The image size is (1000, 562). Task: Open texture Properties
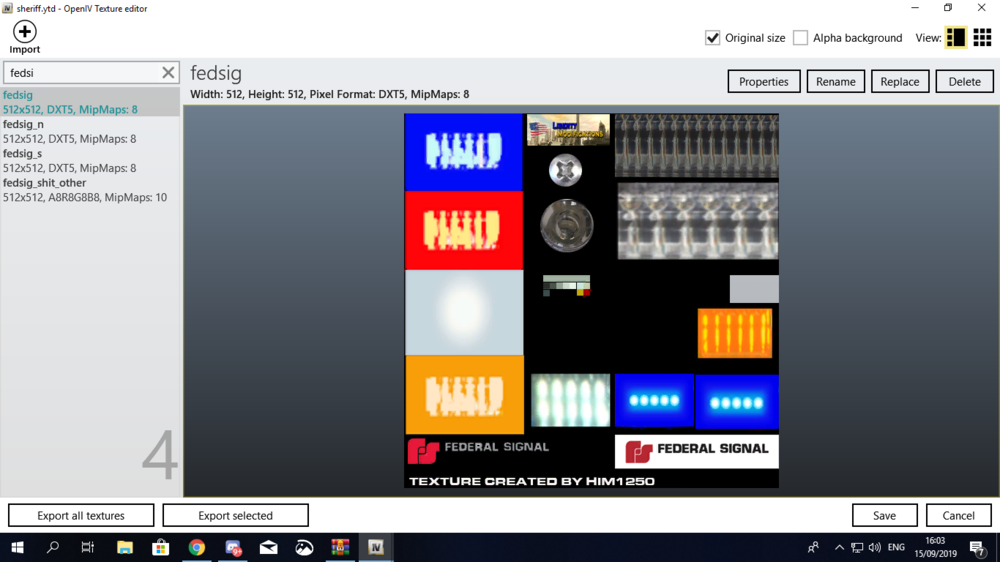pos(763,82)
